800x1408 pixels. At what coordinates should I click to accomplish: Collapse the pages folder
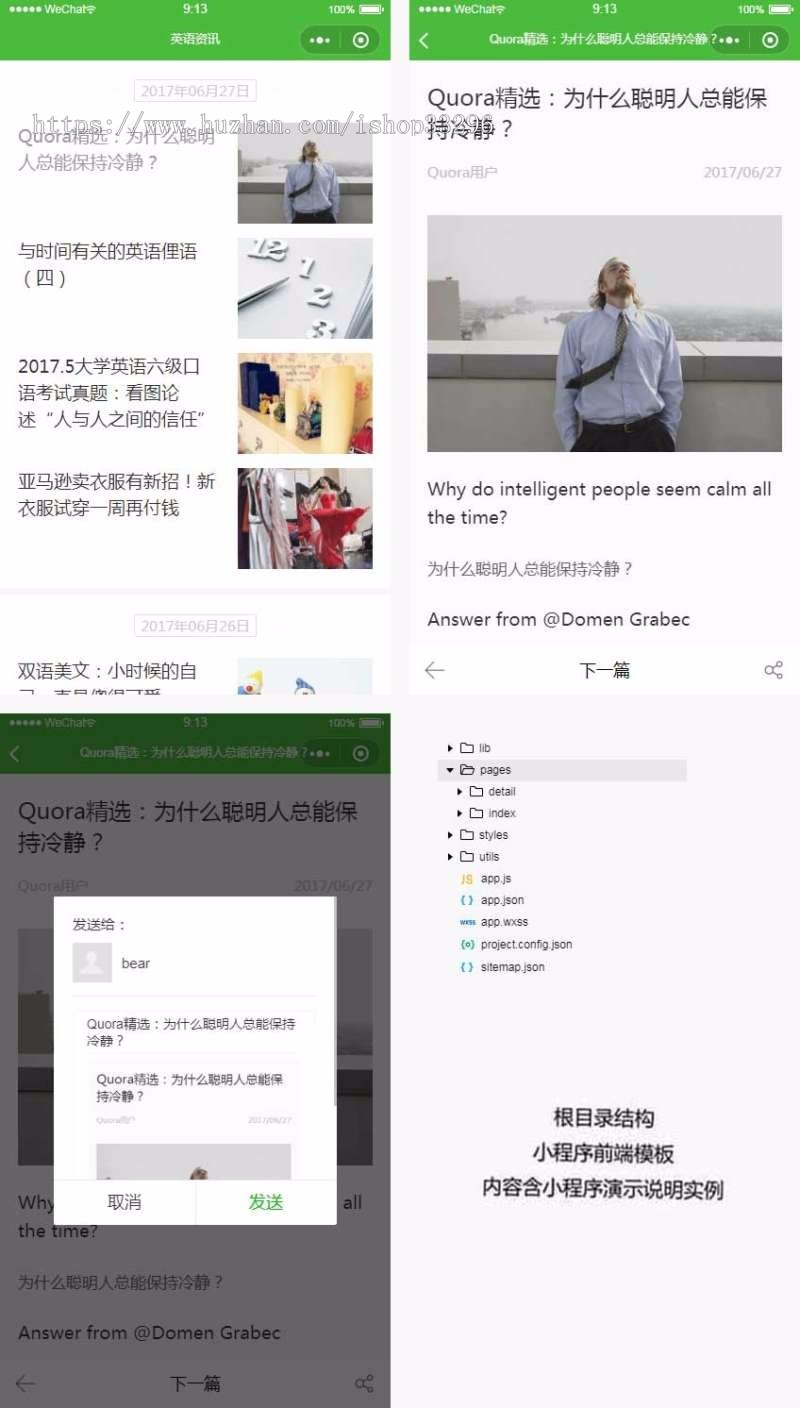pyautogui.click(x=449, y=769)
